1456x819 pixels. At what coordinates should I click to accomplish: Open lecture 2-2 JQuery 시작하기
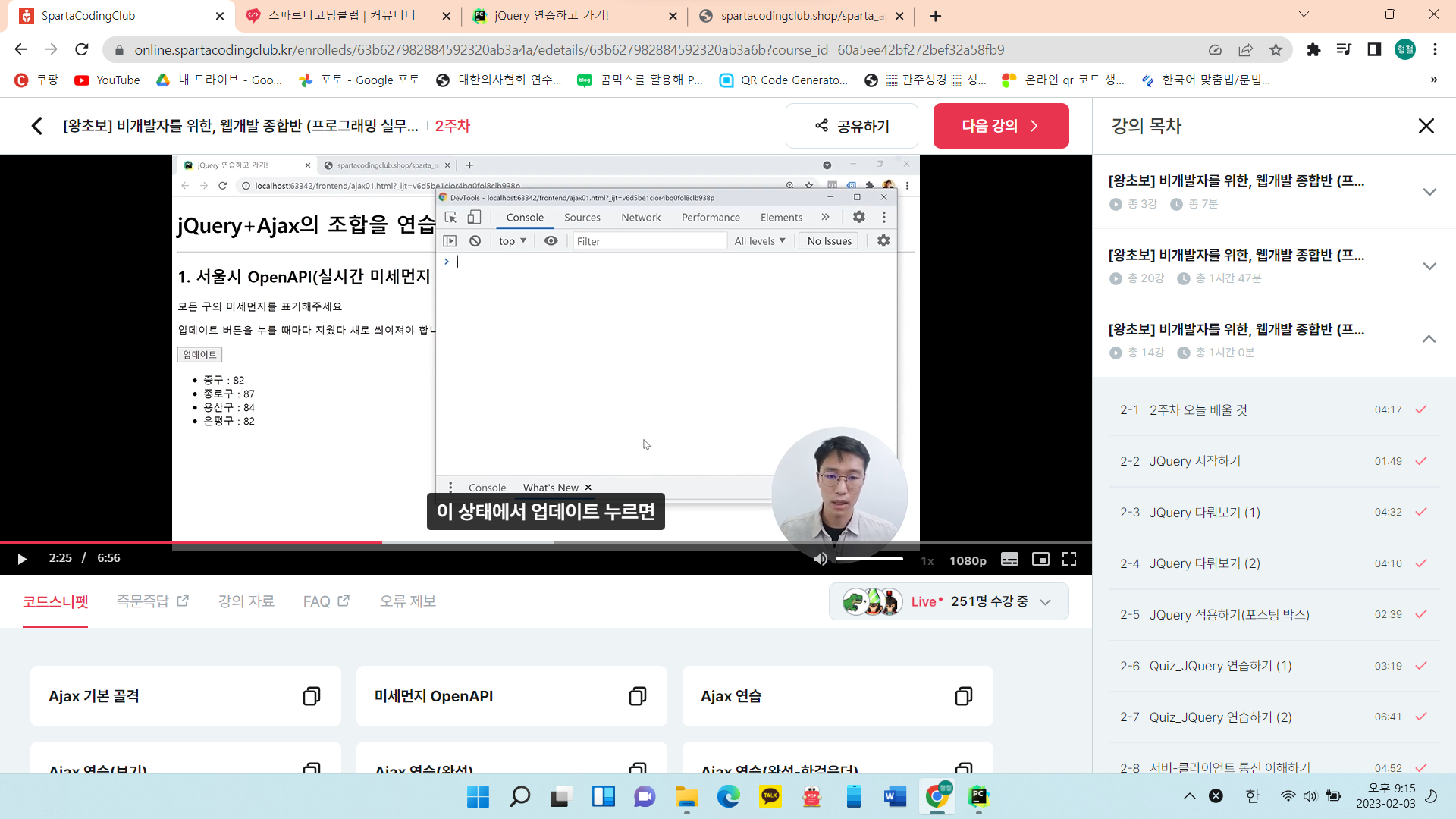pyautogui.click(x=1274, y=461)
